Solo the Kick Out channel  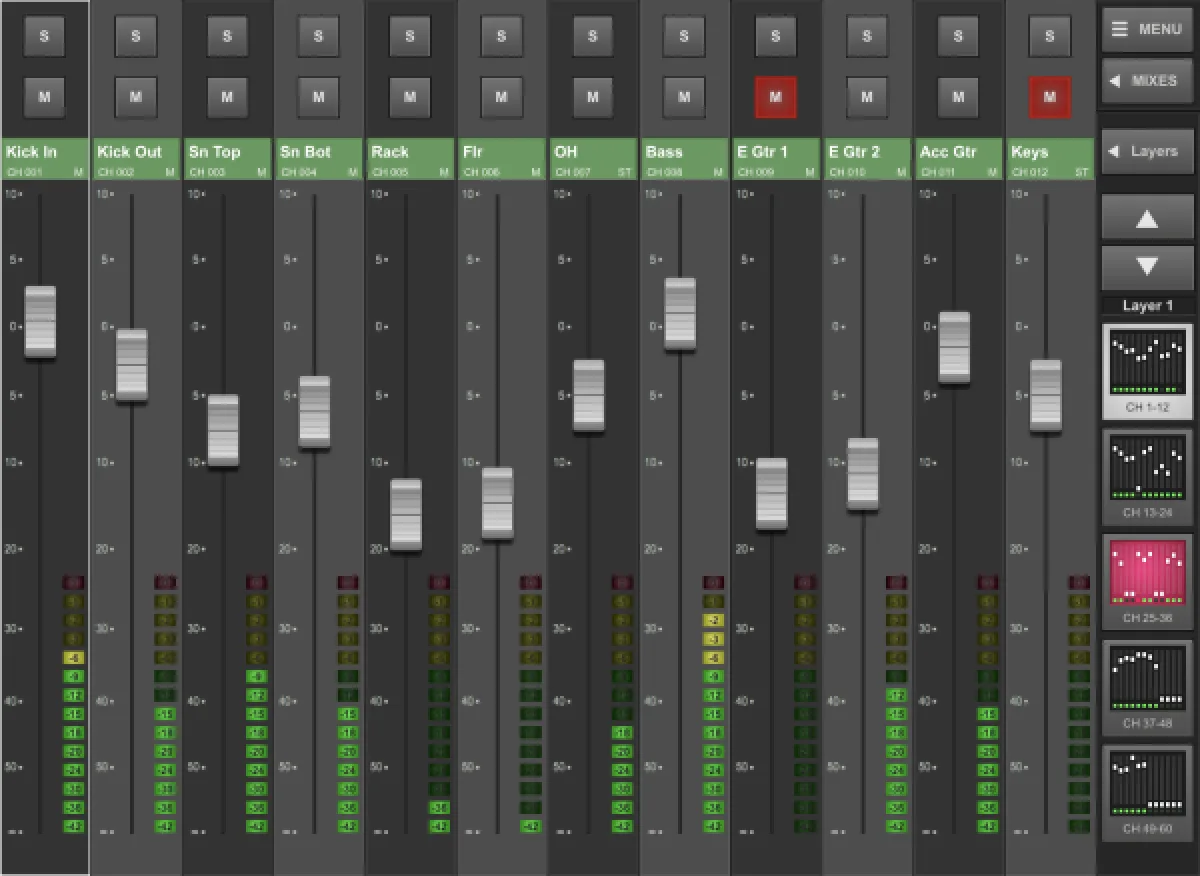point(136,36)
